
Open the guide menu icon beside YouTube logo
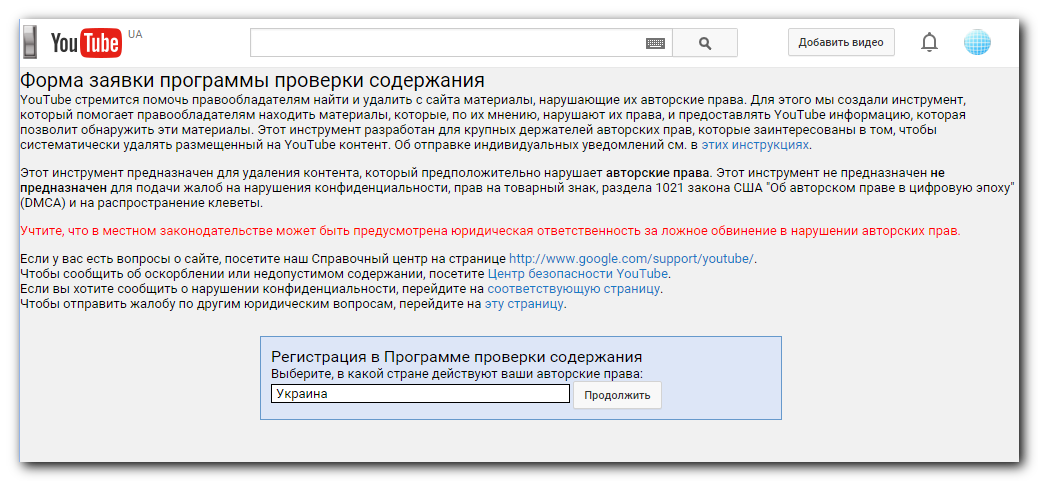pos(30,43)
